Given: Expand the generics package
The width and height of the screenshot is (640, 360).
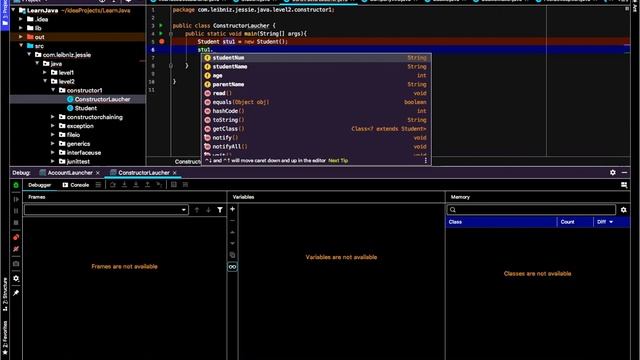Looking at the screenshot, I should tap(53, 144).
